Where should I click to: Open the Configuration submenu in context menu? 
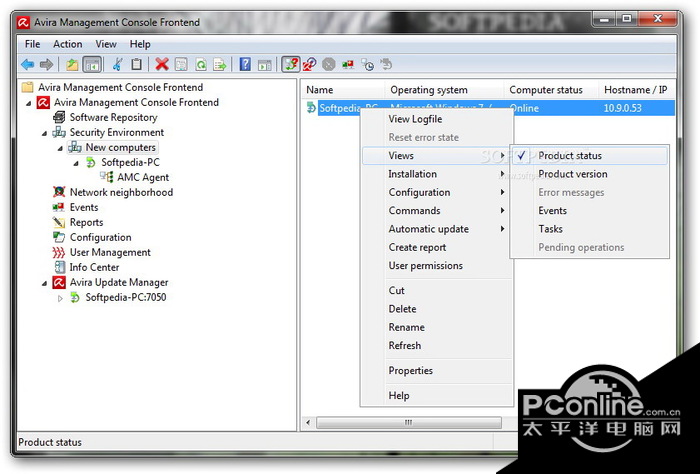437,192
